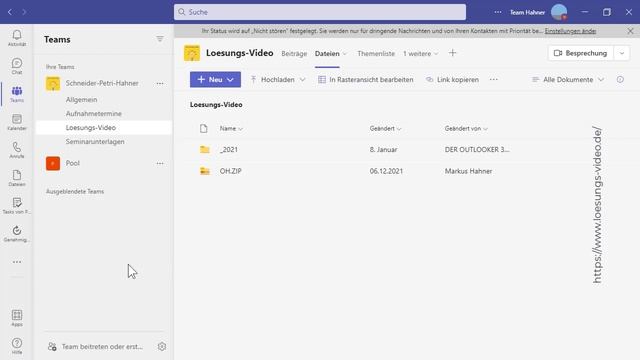Viewport: 640px width, 360px height.
Task: Select the Loesungs-Video channel
Action: [104, 128]
